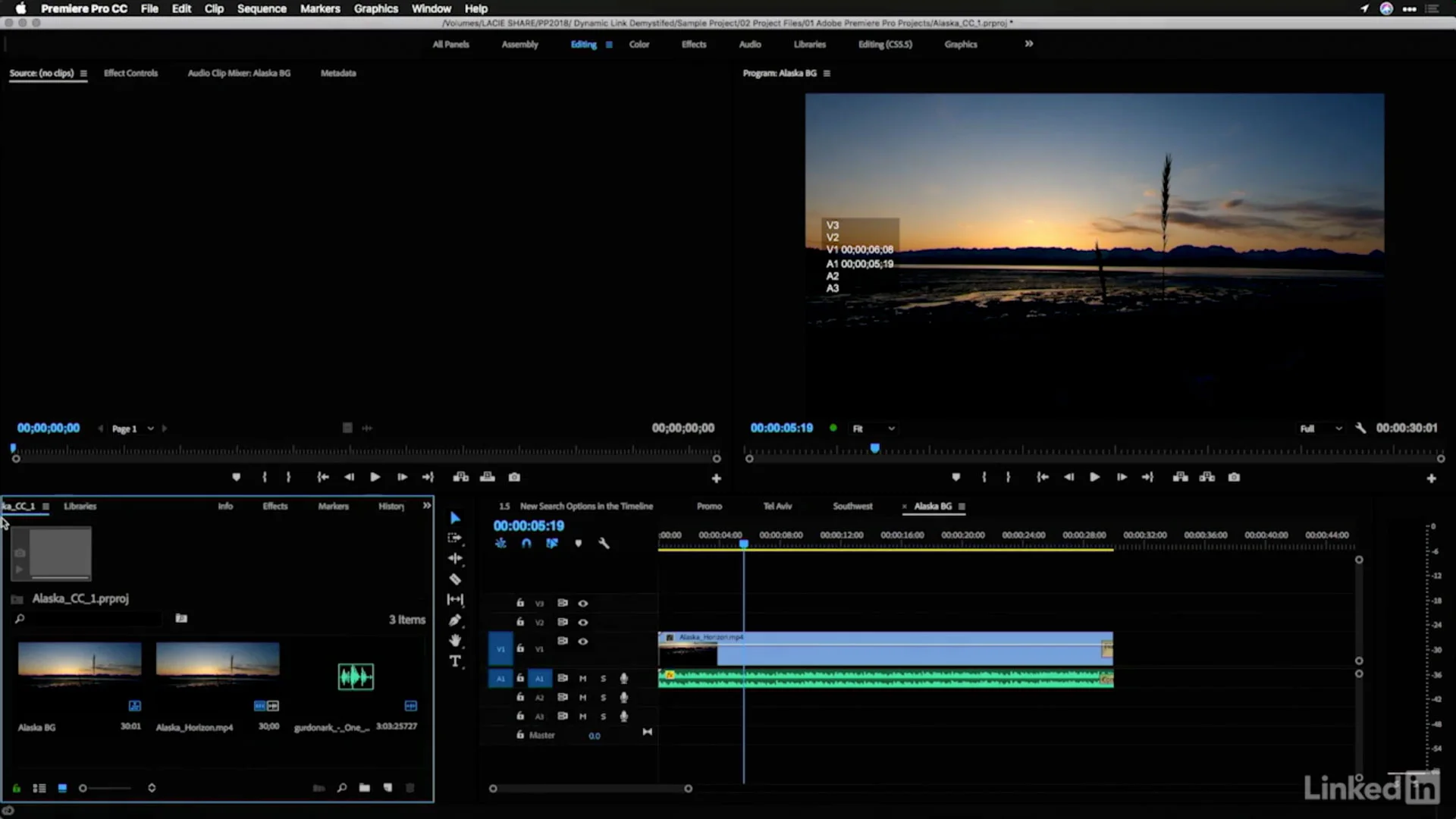Hide V1 track output with eye icon
Image resolution: width=1456 pixels, height=819 pixels.
[583, 642]
